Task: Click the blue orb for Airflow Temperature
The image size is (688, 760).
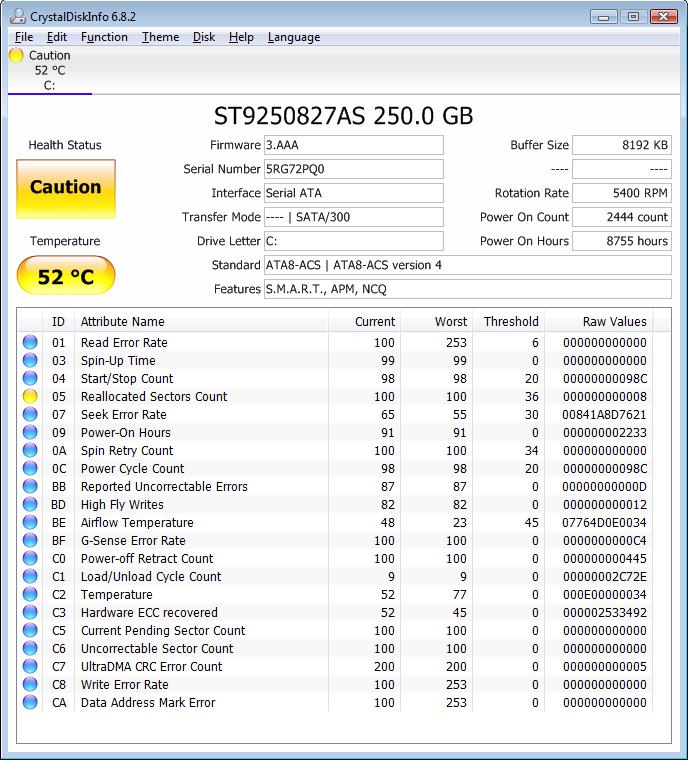Action: click(30, 522)
